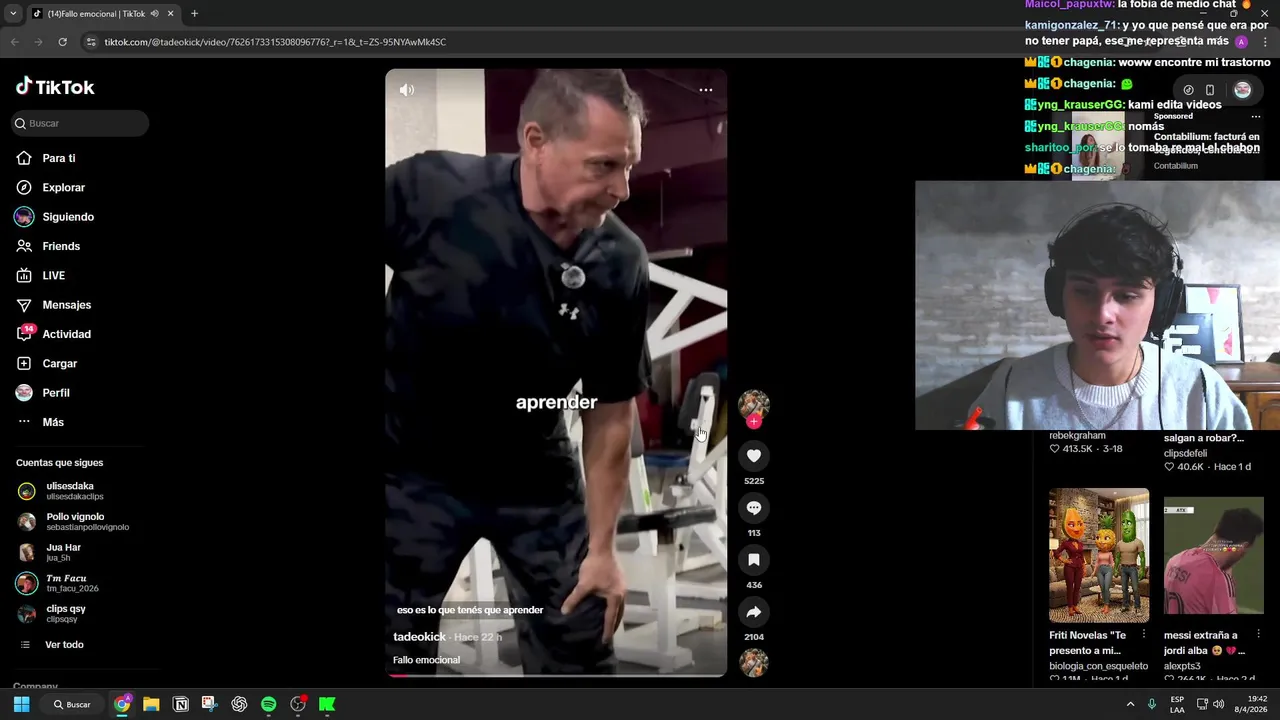Mute the TikTok video sound
This screenshot has width=1280, height=720.
(x=407, y=90)
